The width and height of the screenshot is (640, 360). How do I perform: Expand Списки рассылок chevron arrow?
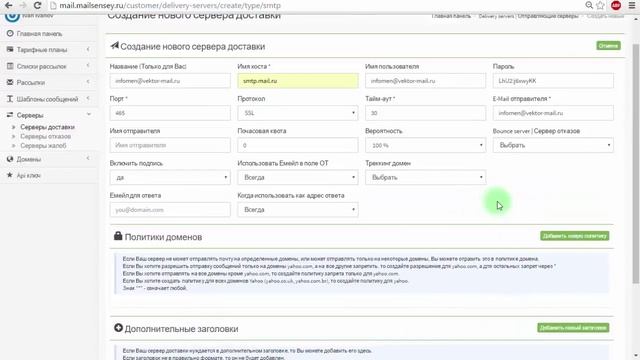click(88, 66)
